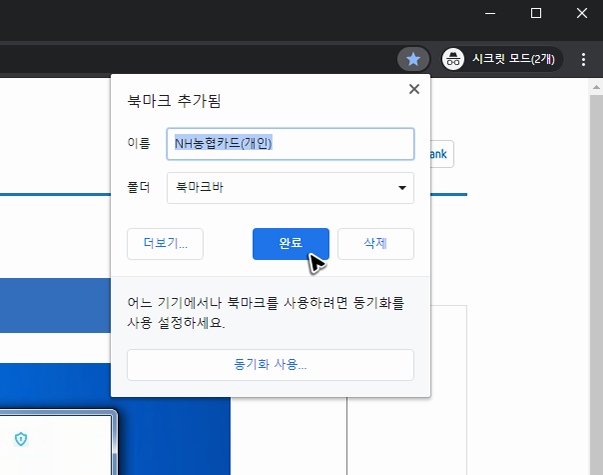Click the blue bookmark star icon
This screenshot has width=603, height=475.
coord(413,59)
